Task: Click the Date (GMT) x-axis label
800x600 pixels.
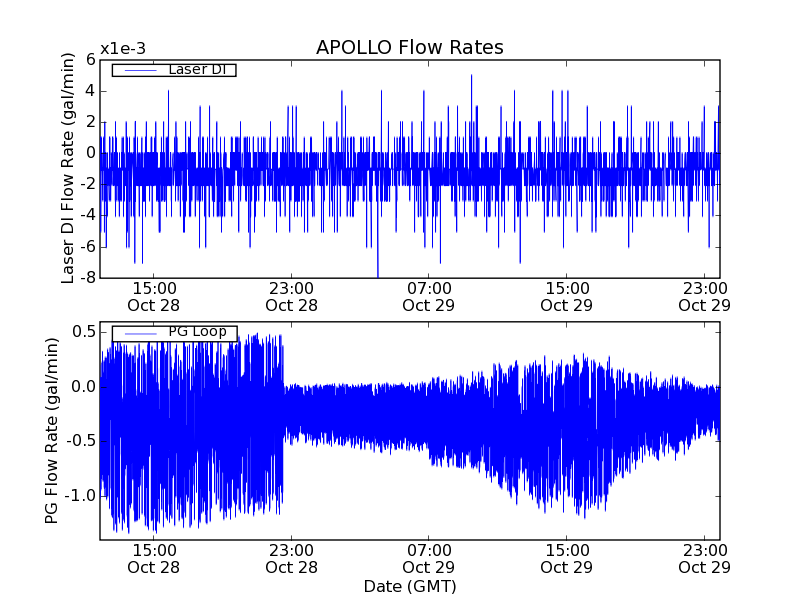Action: (x=409, y=586)
